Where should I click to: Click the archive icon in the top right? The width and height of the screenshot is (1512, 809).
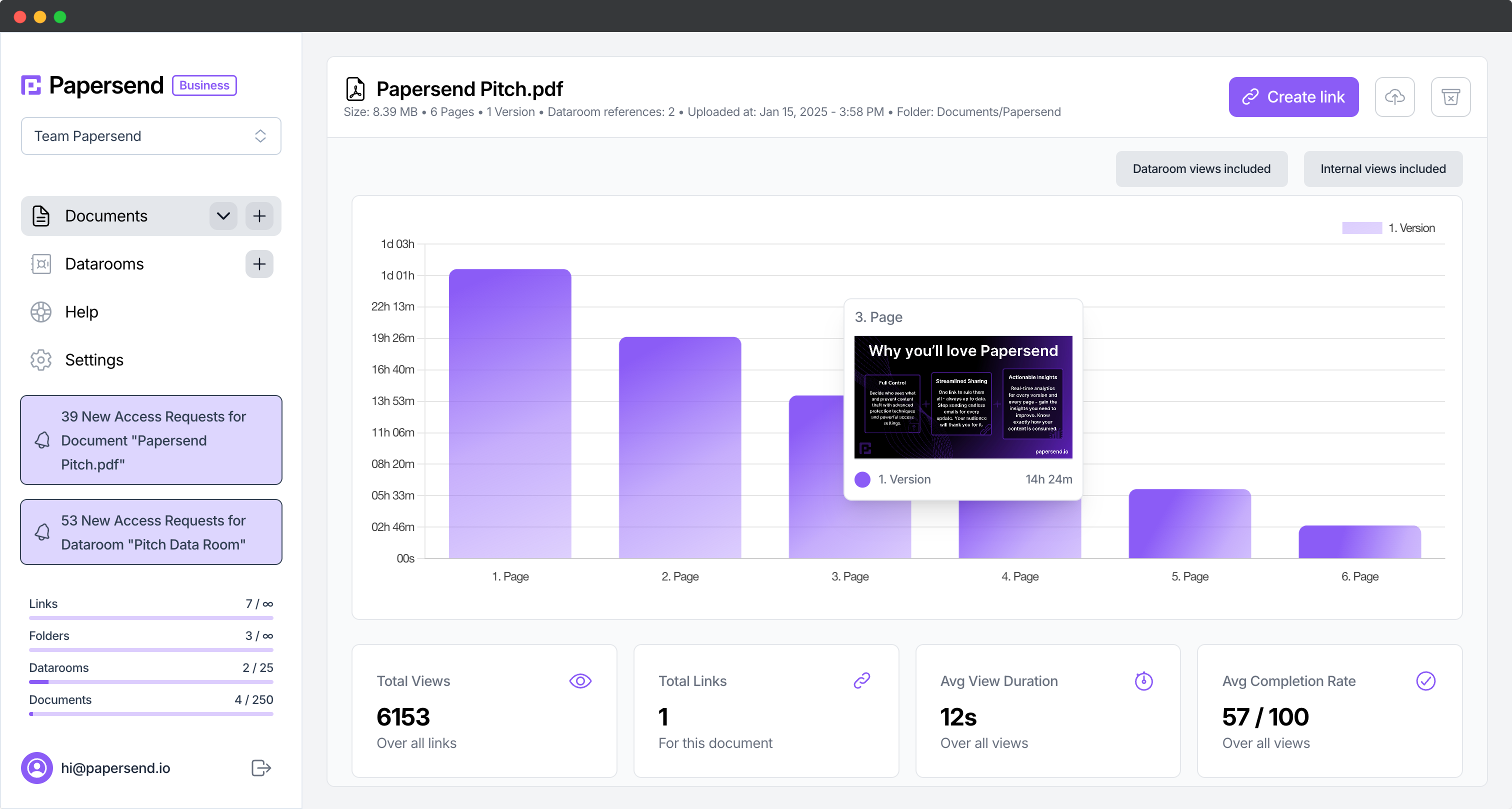point(1450,97)
